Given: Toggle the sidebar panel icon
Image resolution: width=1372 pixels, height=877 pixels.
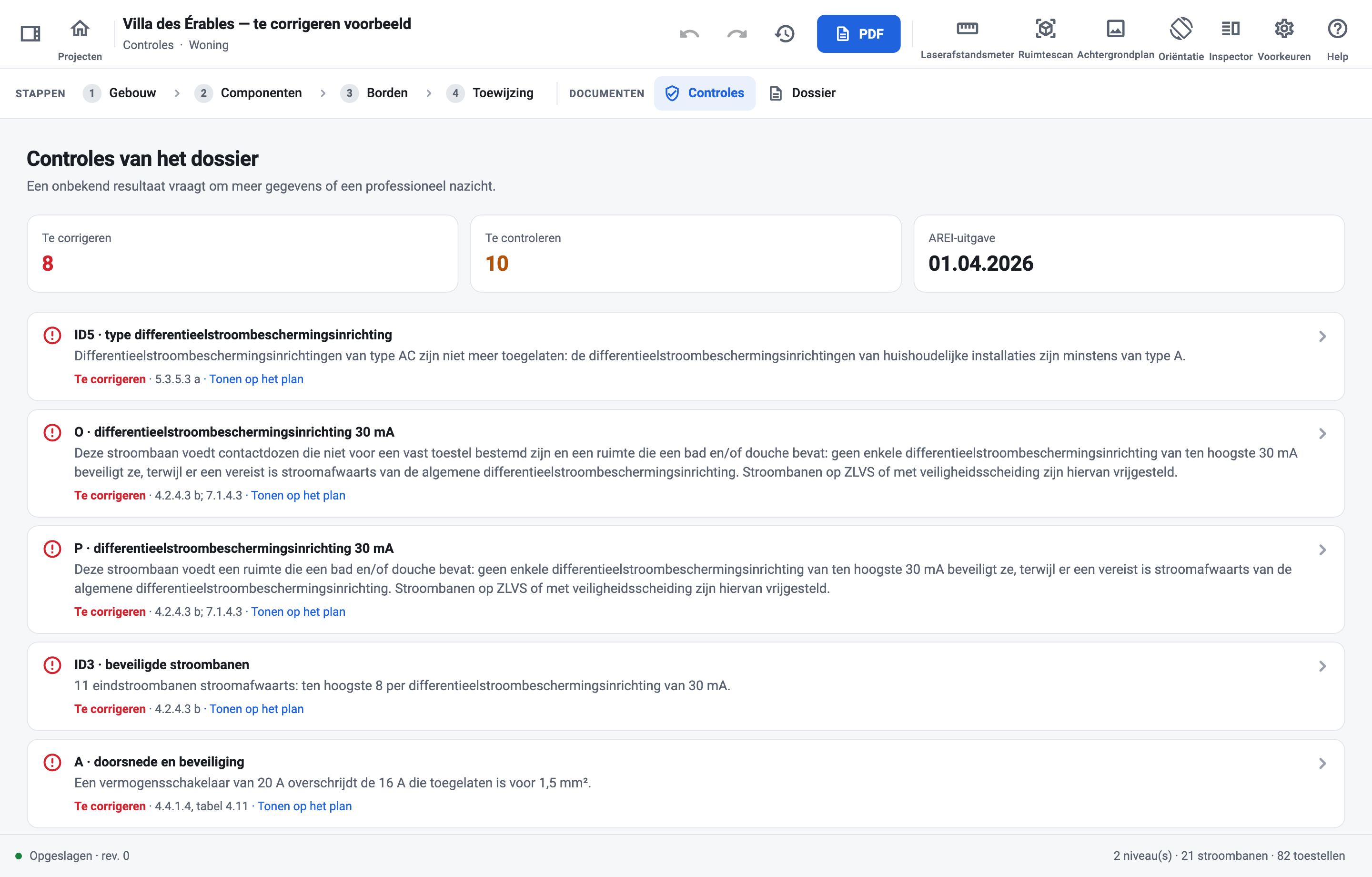Looking at the screenshot, I should pyautogui.click(x=30, y=34).
